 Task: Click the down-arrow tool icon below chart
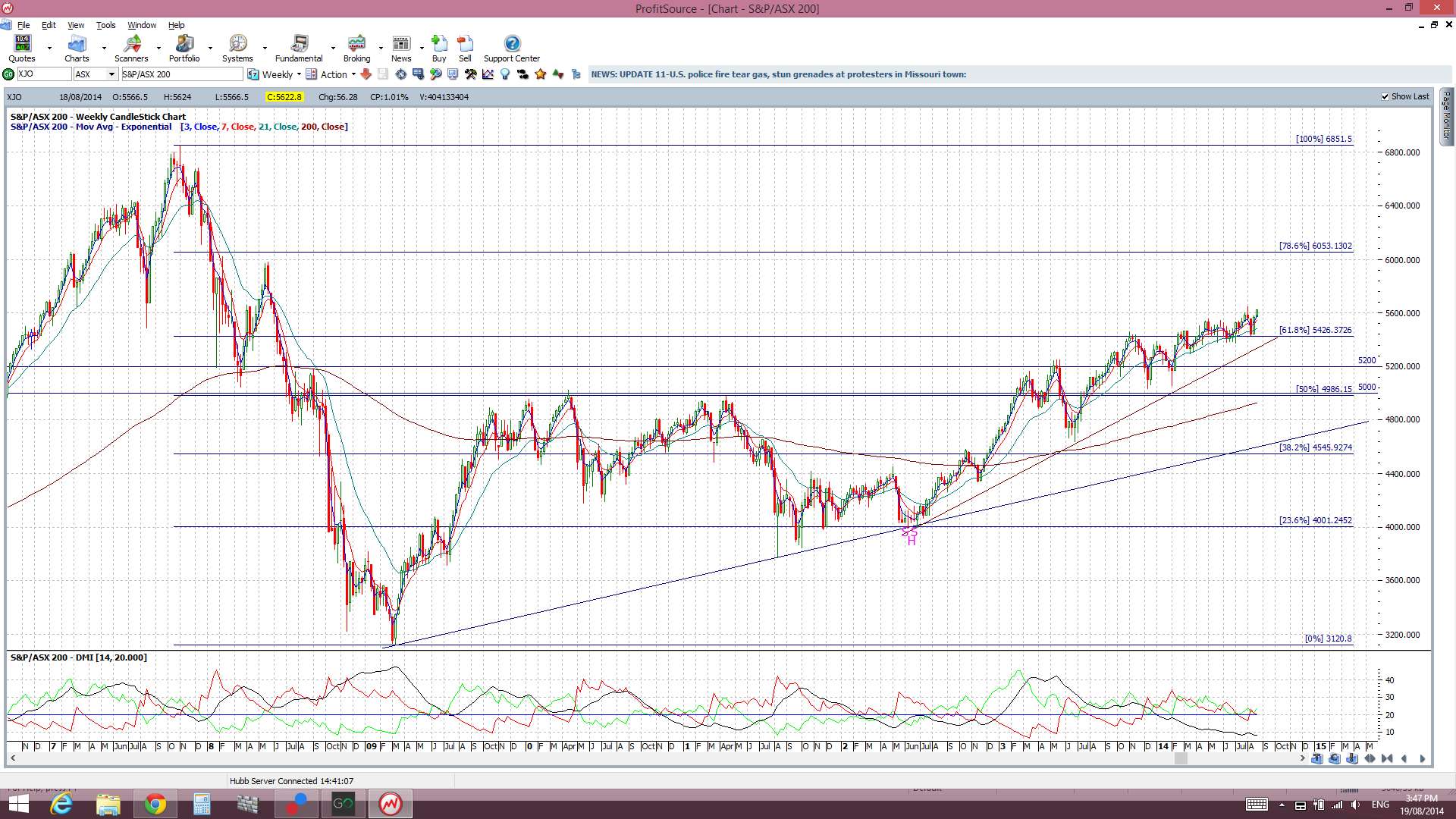(1352, 758)
